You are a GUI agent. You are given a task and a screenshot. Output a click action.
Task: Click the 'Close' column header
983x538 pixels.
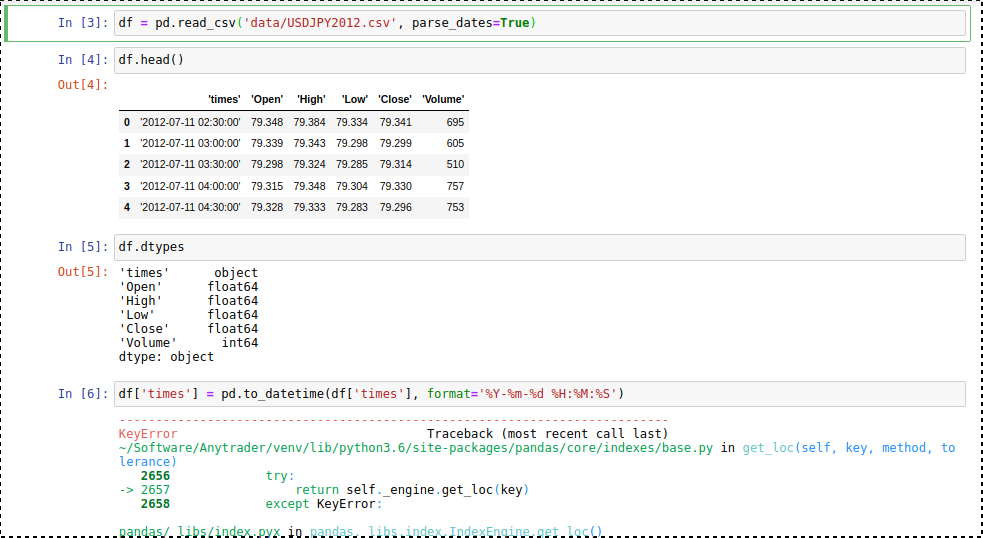395,99
